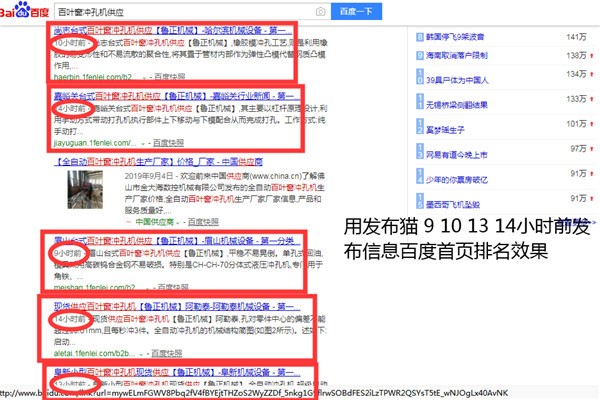This screenshot has height=400, width=600.
Task: Expand the dropdown arrow beside aletai.1fenlei.com
Action: point(141,354)
